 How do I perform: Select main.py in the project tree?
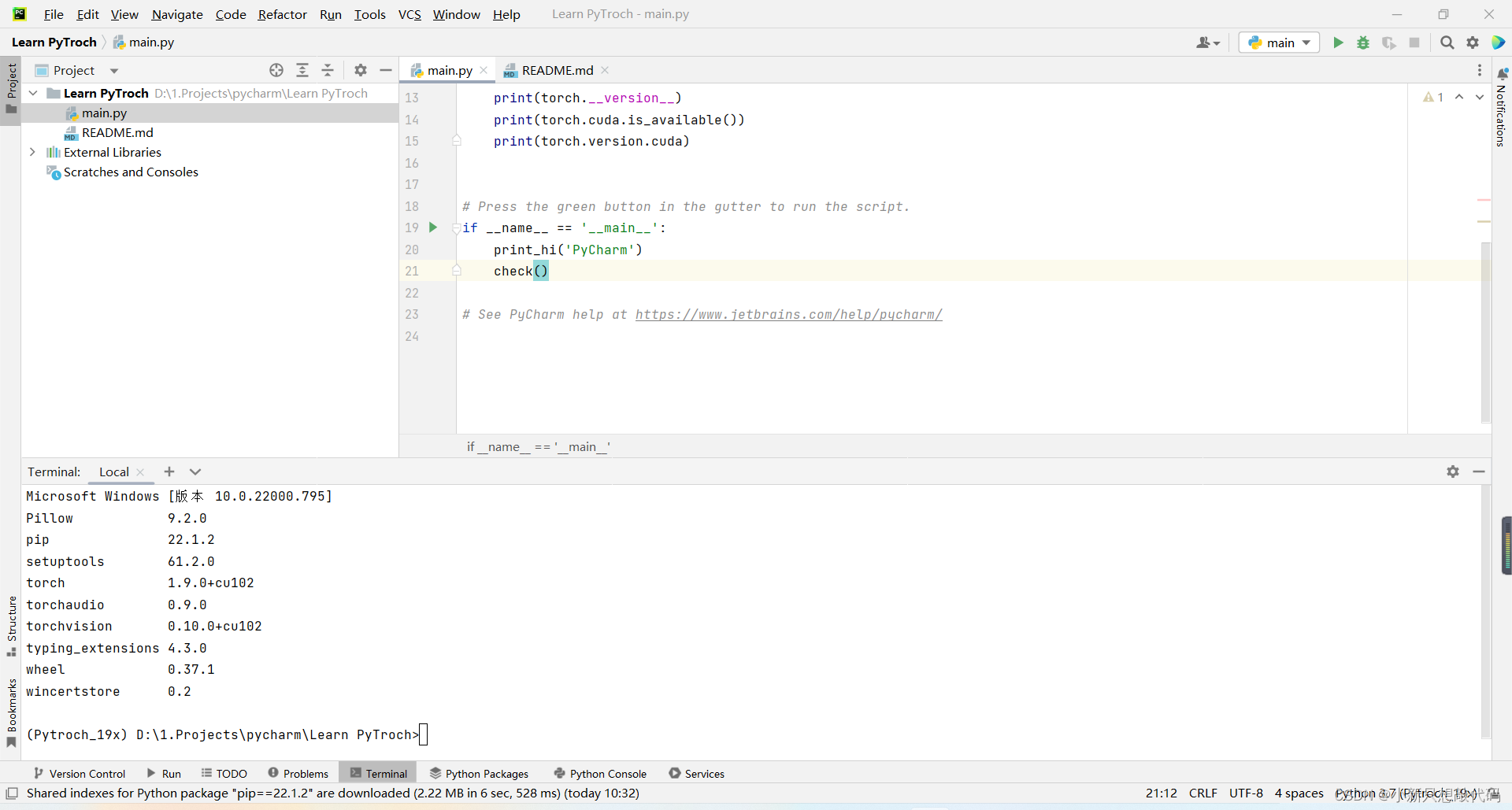(104, 113)
